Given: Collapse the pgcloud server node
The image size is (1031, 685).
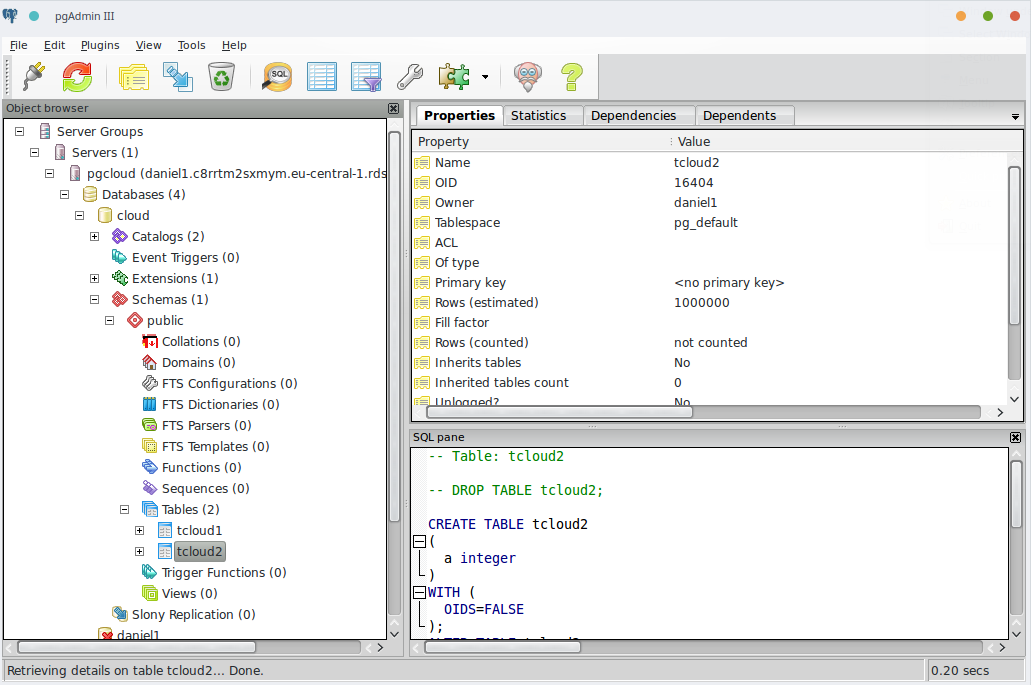Looking at the screenshot, I should (49, 174).
